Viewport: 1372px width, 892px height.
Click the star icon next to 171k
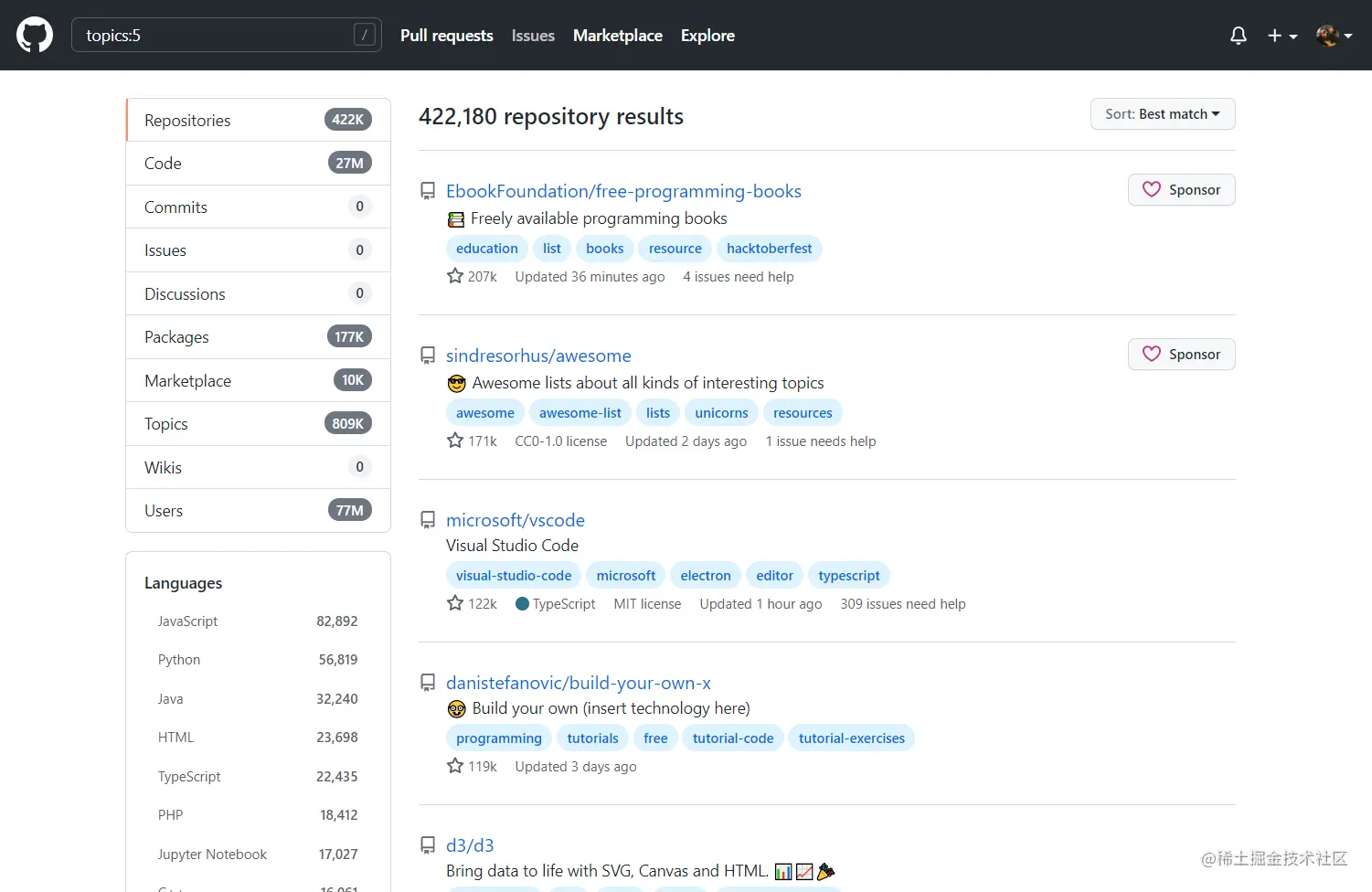point(455,441)
